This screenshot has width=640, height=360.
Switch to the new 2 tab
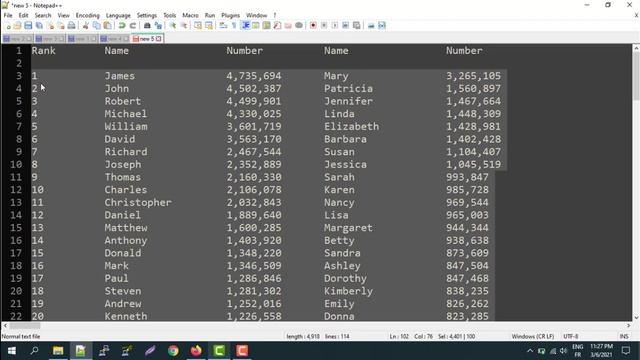(x=17, y=39)
